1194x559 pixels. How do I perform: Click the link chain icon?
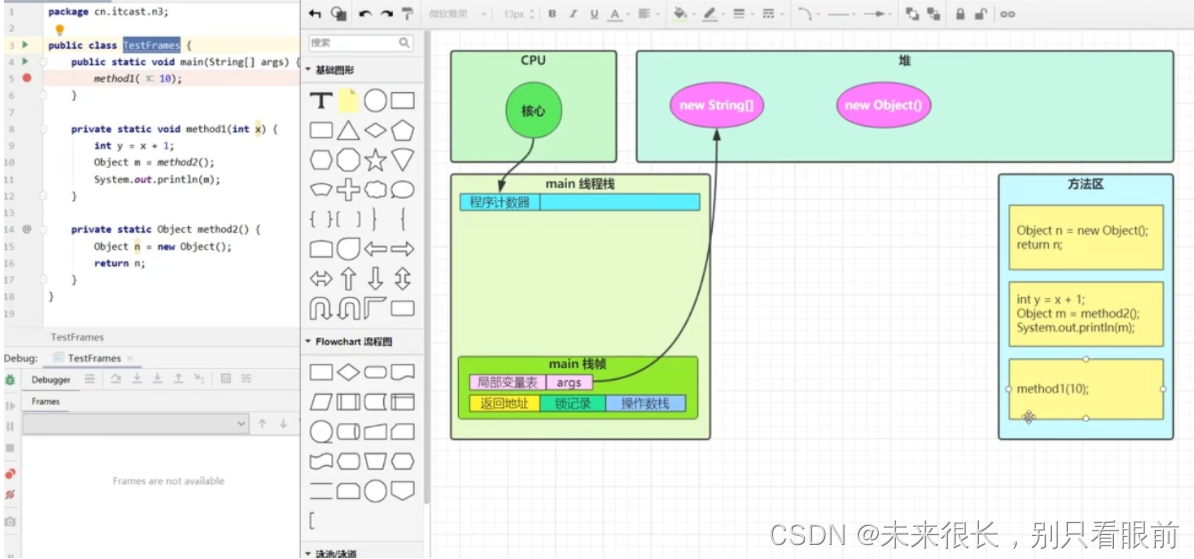tap(1007, 14)
